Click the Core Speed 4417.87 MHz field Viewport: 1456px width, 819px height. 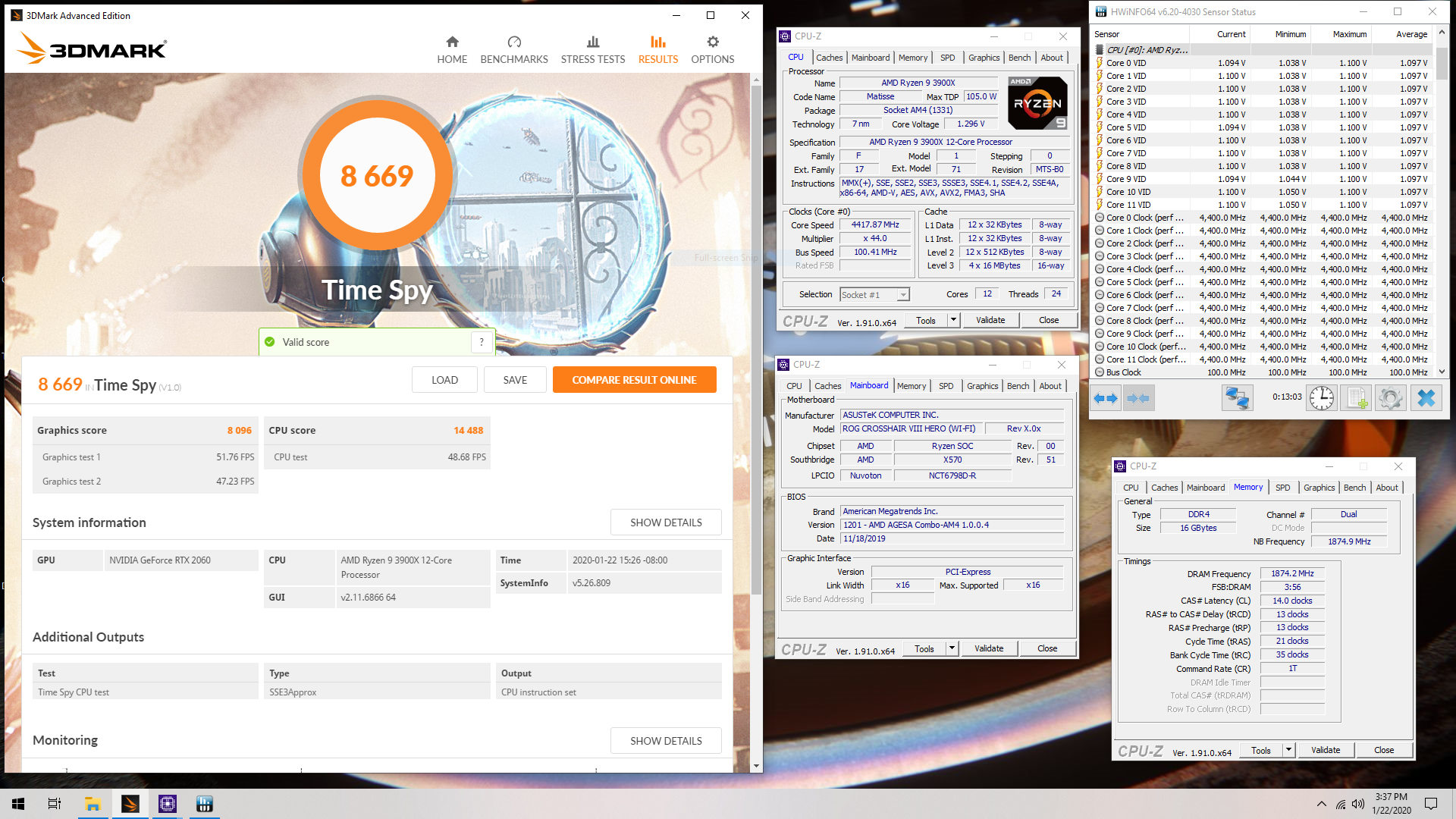click(875, 224)
